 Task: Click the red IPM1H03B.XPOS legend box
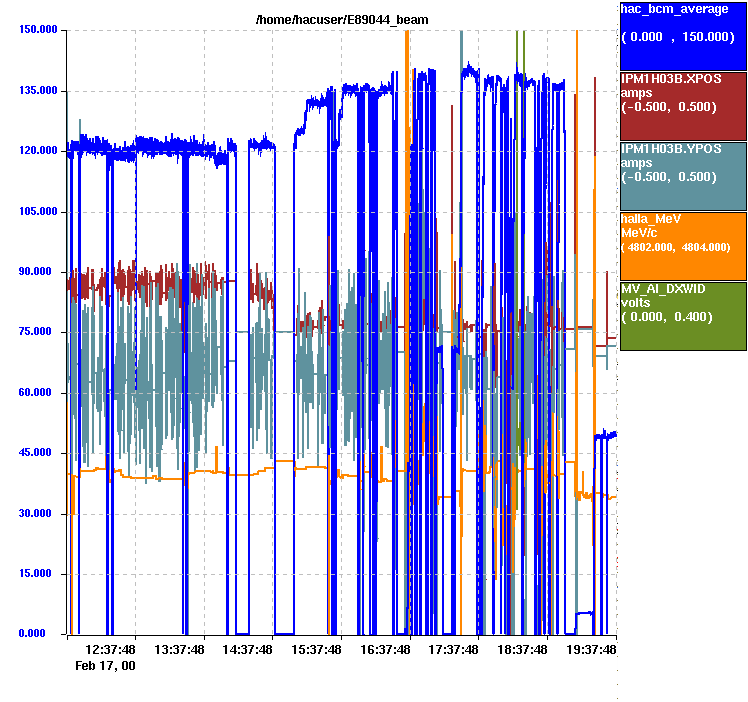683,105
